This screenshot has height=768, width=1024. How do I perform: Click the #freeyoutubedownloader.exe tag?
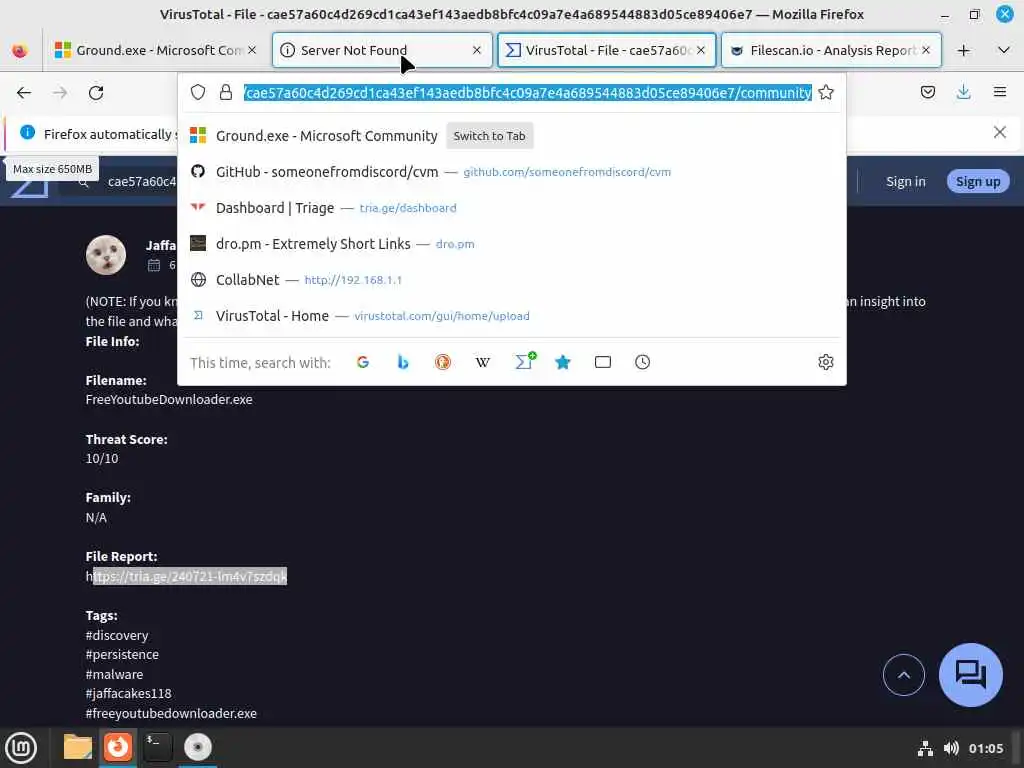(171, 713)
